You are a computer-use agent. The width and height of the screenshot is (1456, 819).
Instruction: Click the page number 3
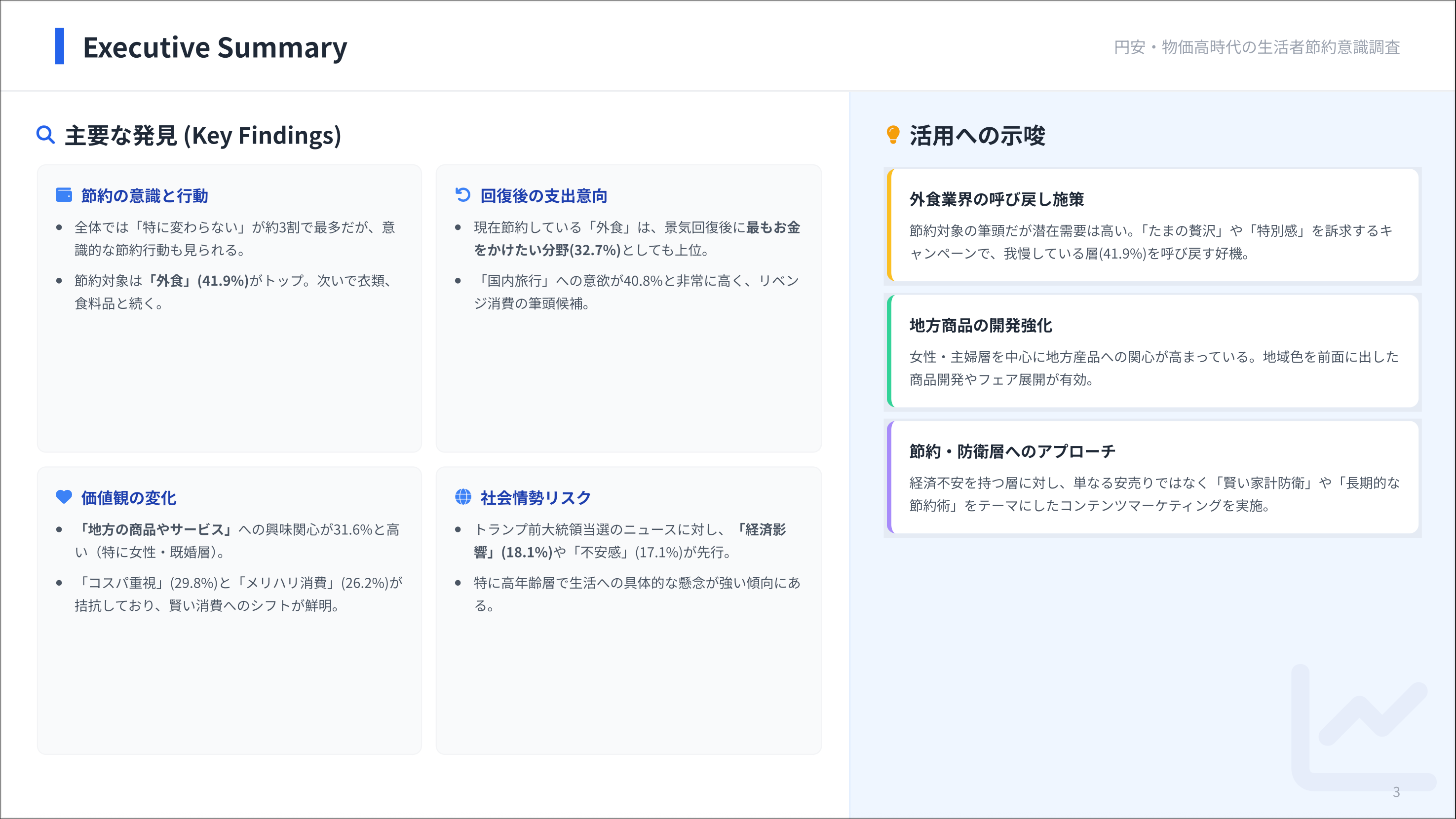tap(1396, 792)
